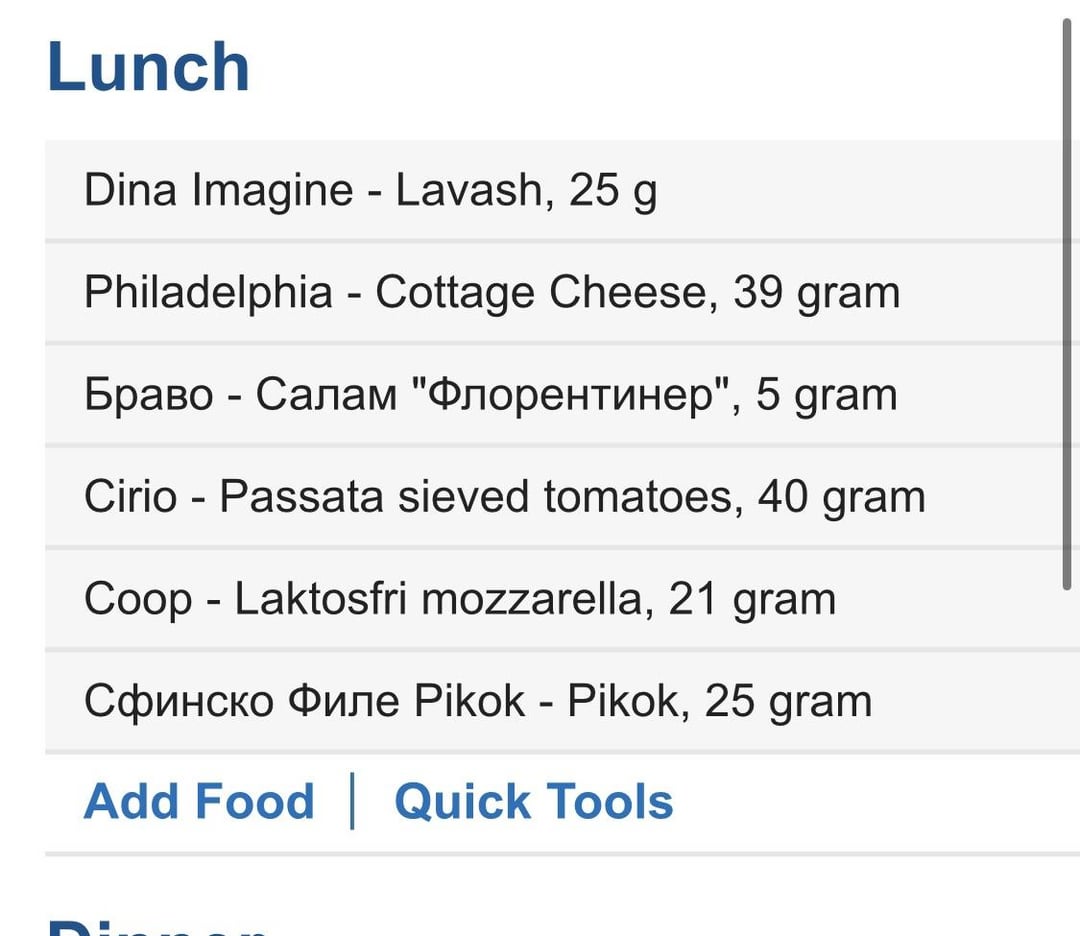
Task: Open Quick Tools for Lunch
Action: click(534, 801)
